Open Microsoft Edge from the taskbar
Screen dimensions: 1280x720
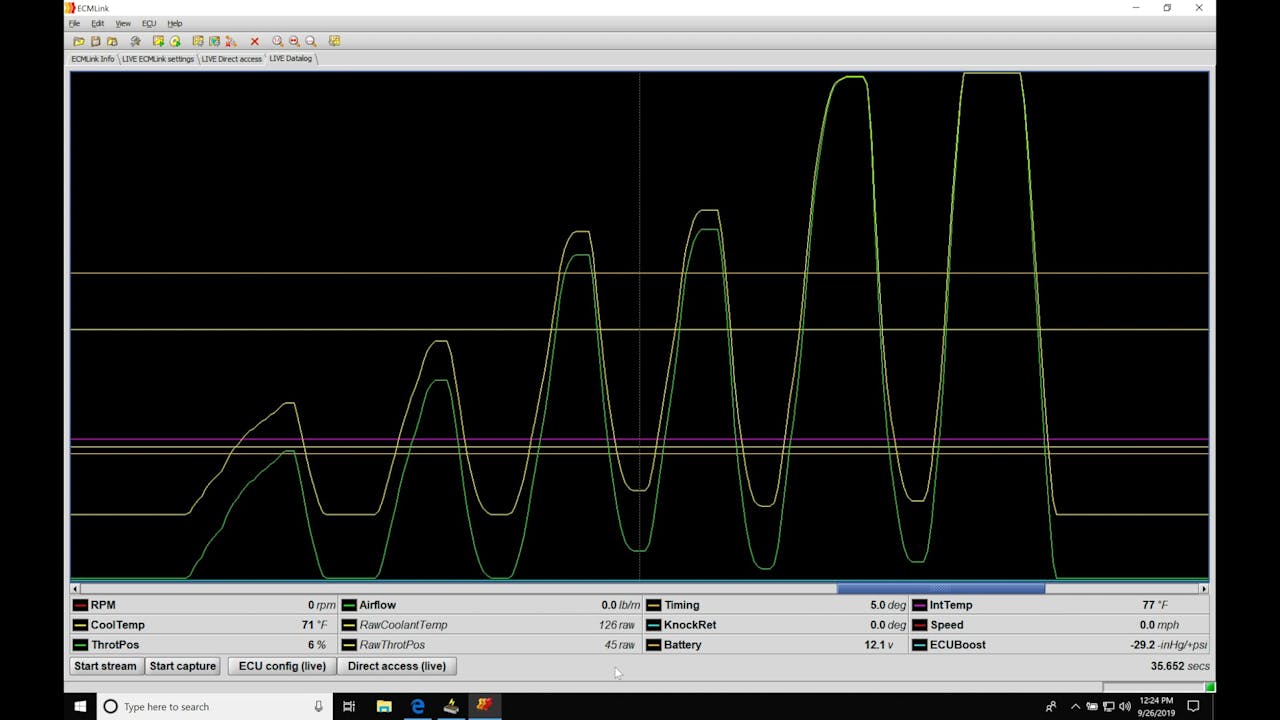[417, 706]
